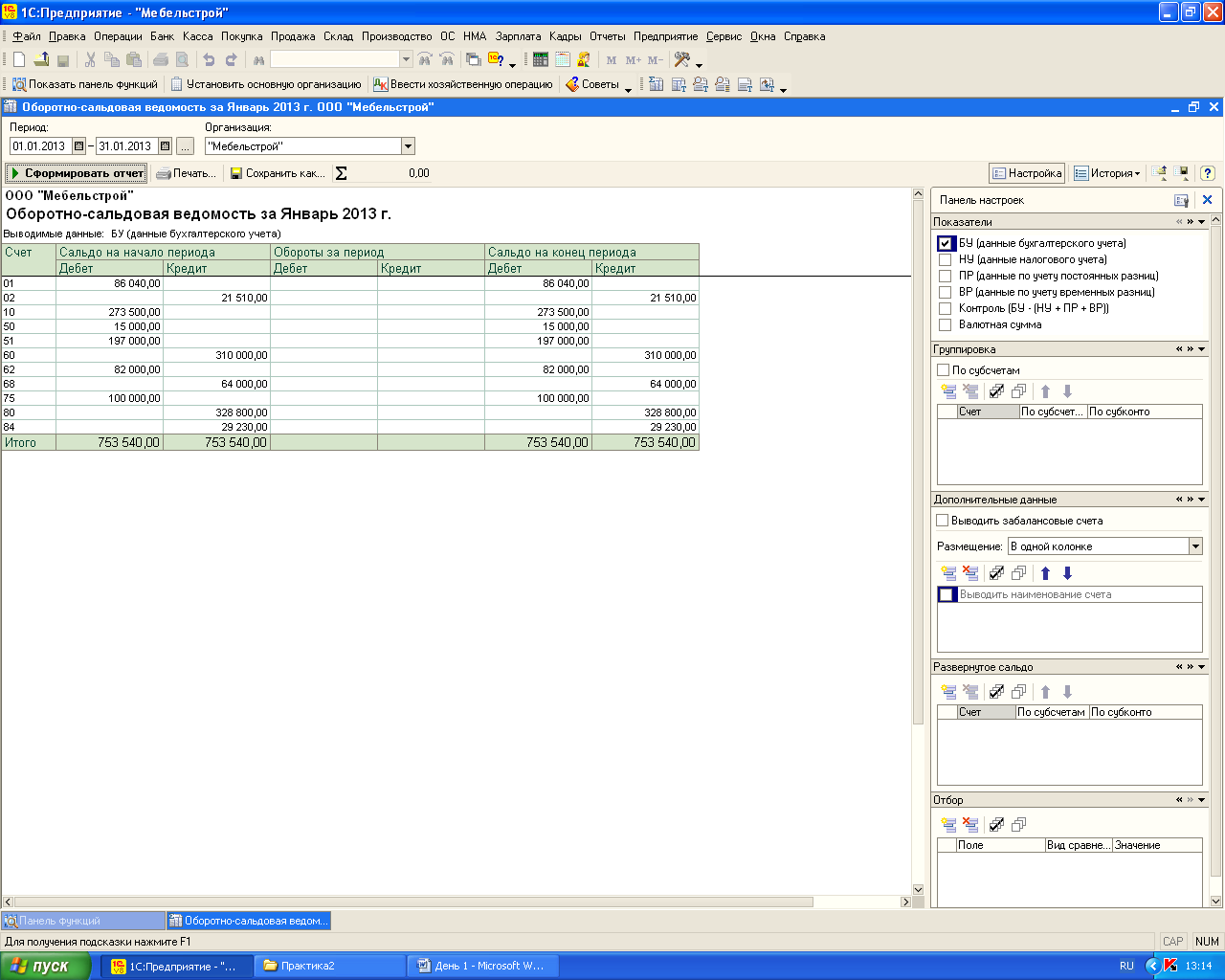Click check all icon in Группировка section

coord(996,391)
